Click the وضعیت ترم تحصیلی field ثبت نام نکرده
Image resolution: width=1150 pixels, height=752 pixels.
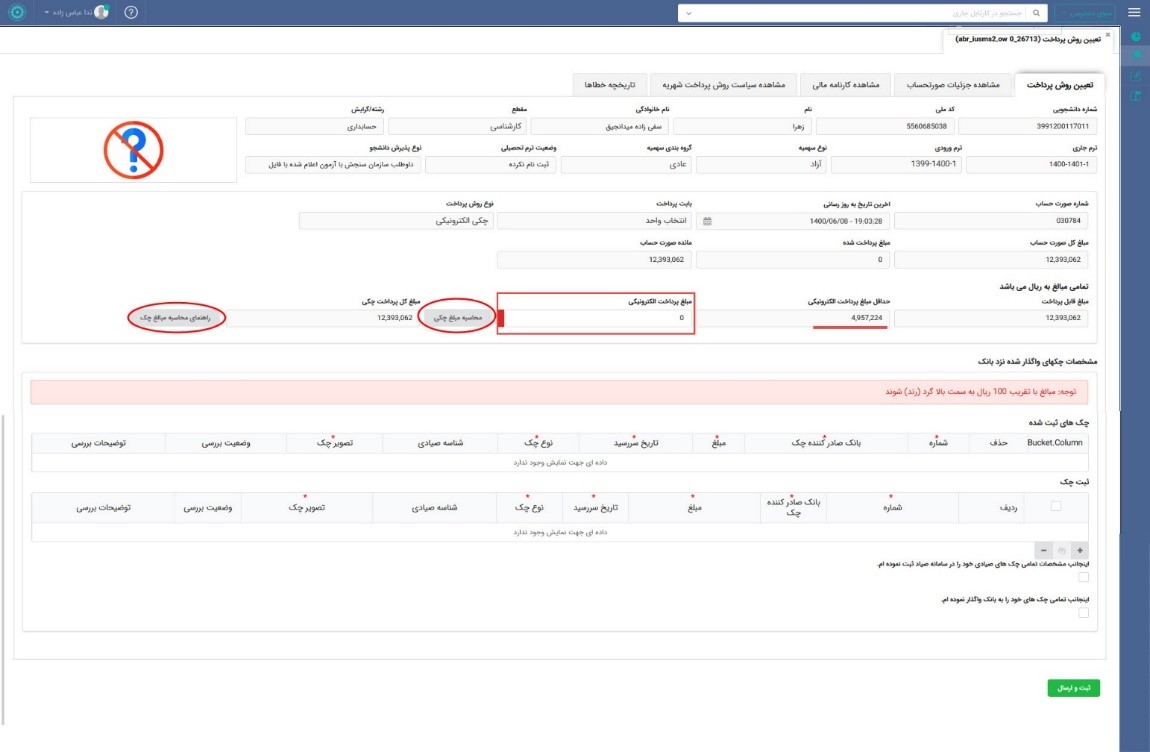click(490, 164)
